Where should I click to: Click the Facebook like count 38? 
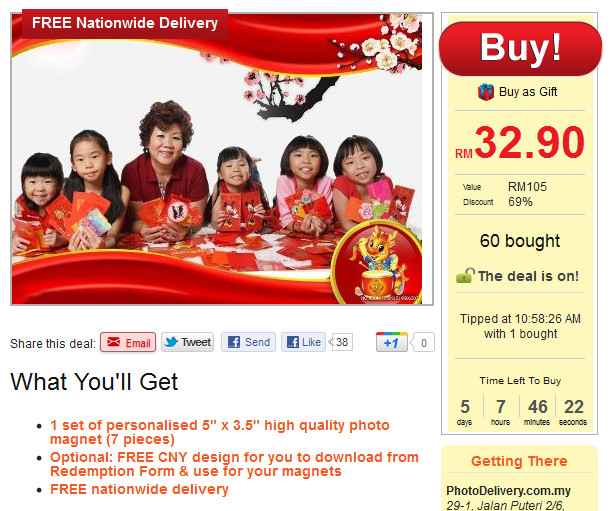tap(342, 342)
